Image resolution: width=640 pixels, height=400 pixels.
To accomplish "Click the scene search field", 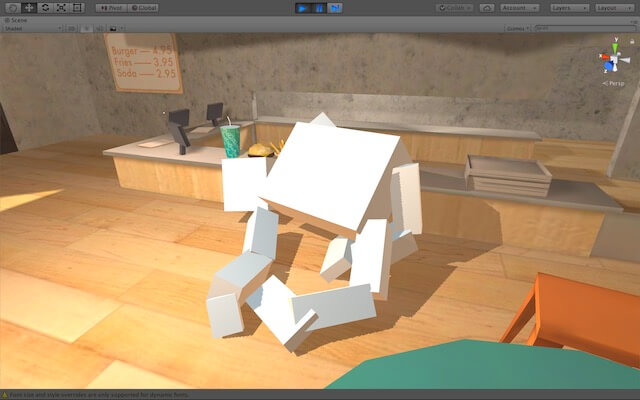I will [583, 29].
